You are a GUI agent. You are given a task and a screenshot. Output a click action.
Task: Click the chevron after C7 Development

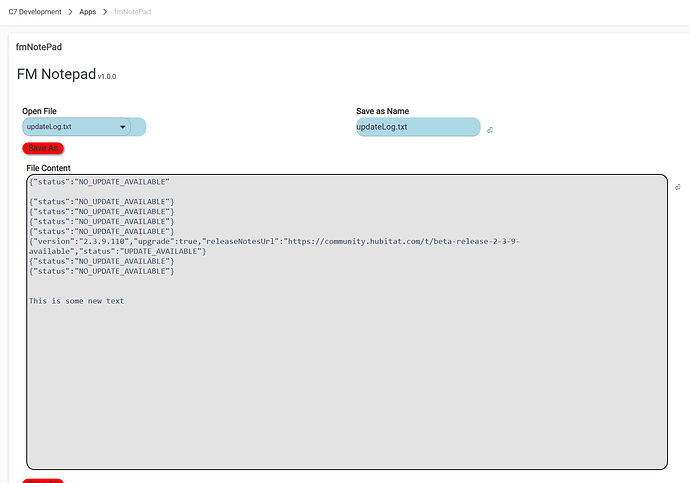(x=70, y=11)
